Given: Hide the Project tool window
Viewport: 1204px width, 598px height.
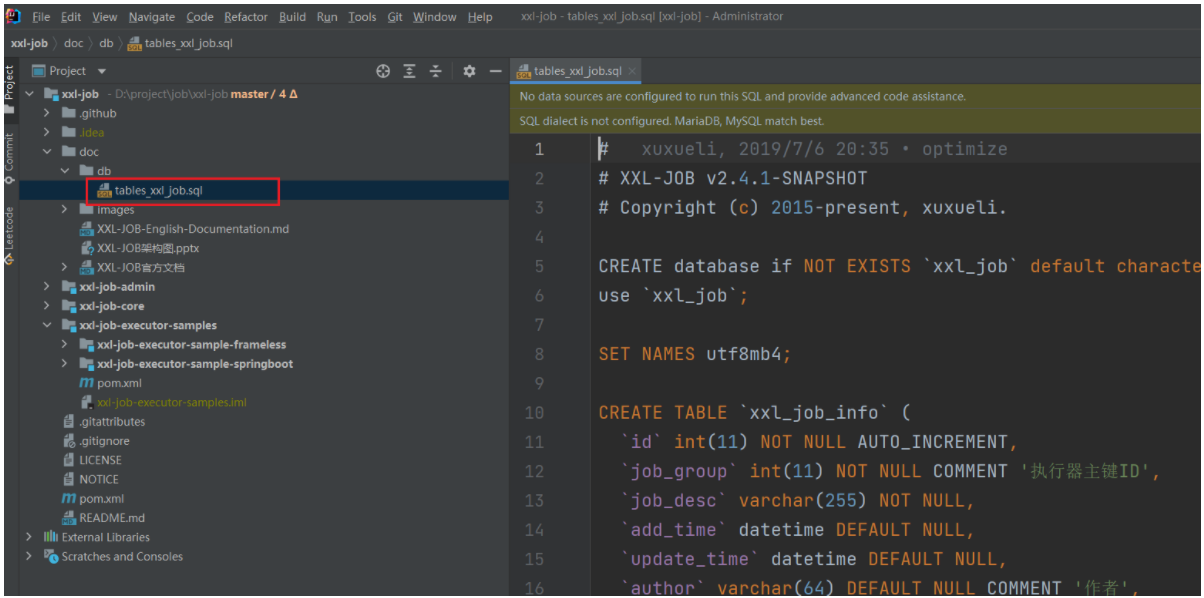Looking at the screenshot, I should tap(494, 71).
